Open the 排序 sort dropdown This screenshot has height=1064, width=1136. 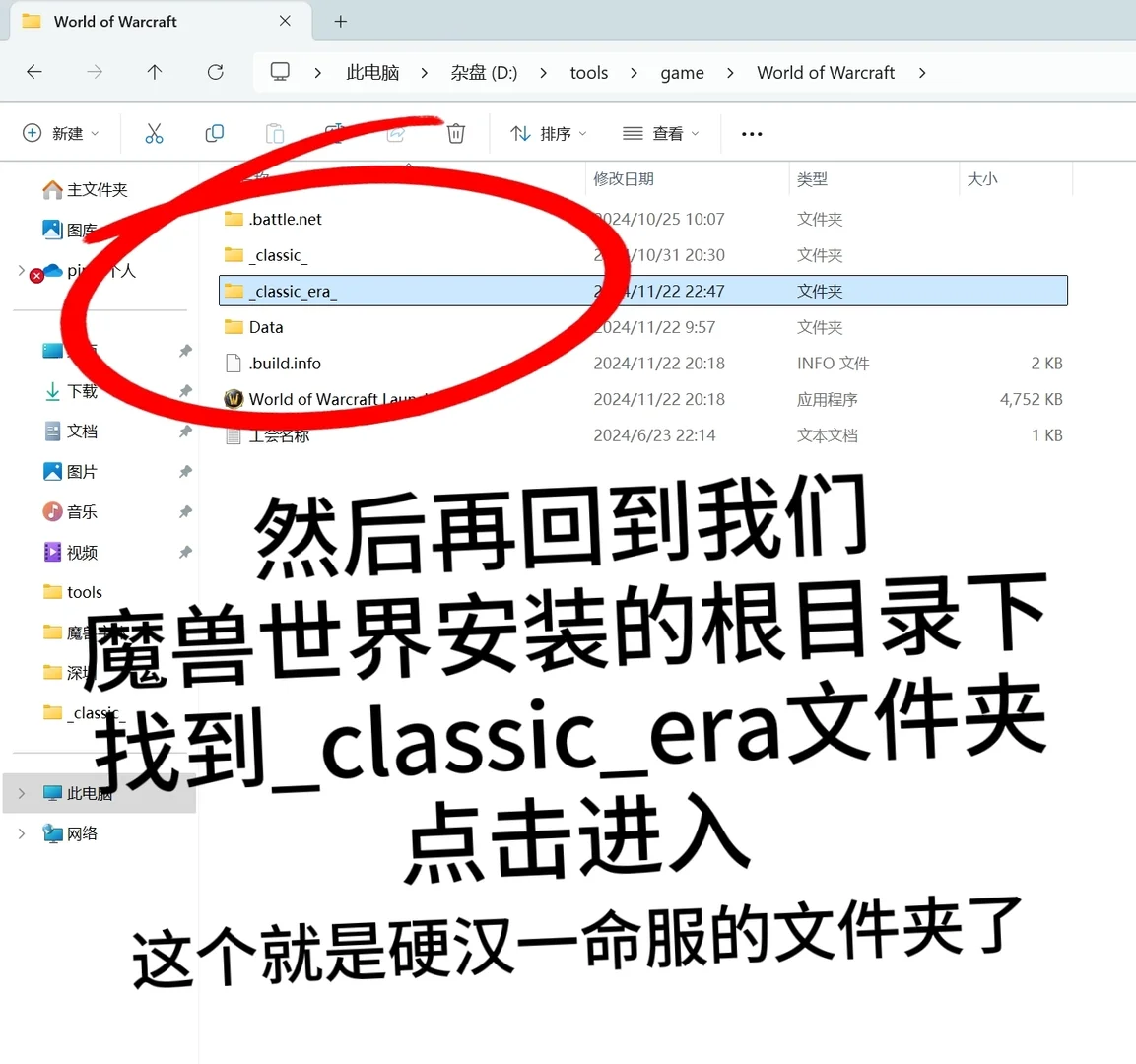(549, 133)
